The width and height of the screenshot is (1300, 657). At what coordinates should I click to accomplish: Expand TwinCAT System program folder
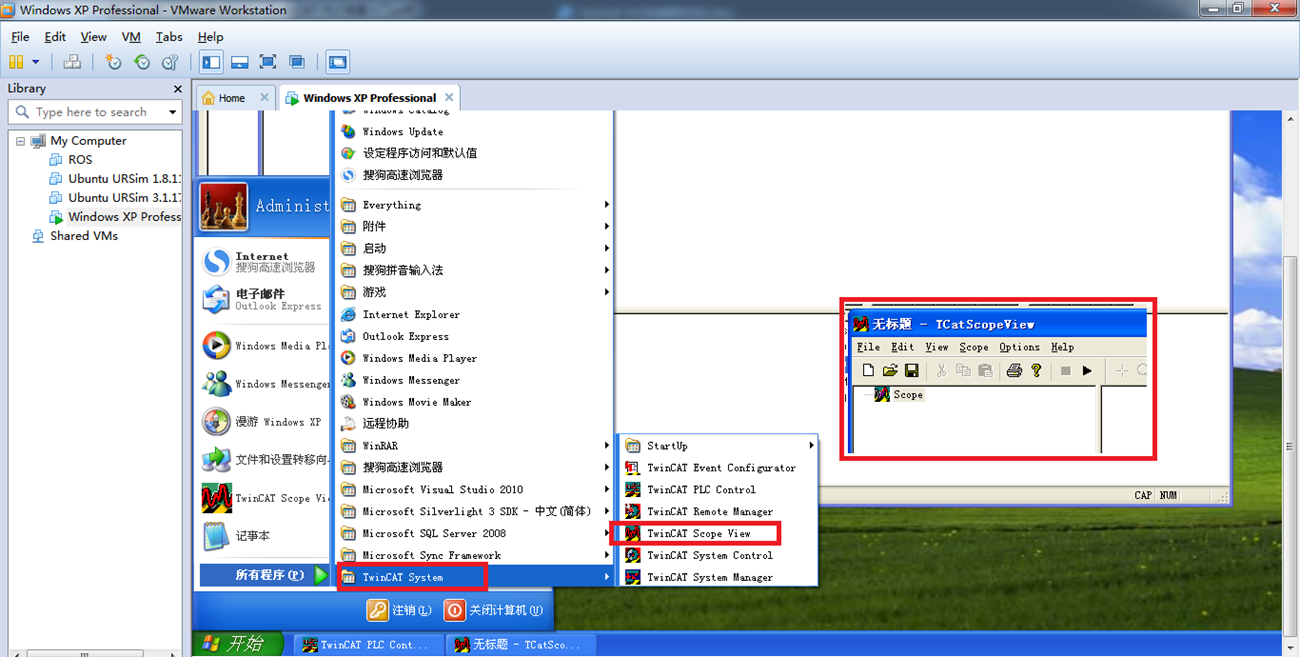point(474,578)
